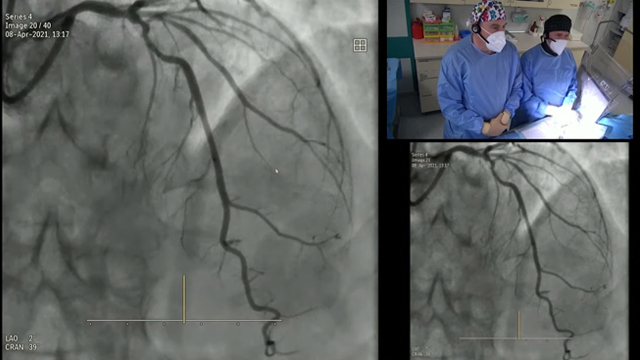Click the vertical yellow measurement marker in main angiogram
The height and width of the screenshot is (360, 640).
pyautogui.click(x=184, y=299)
